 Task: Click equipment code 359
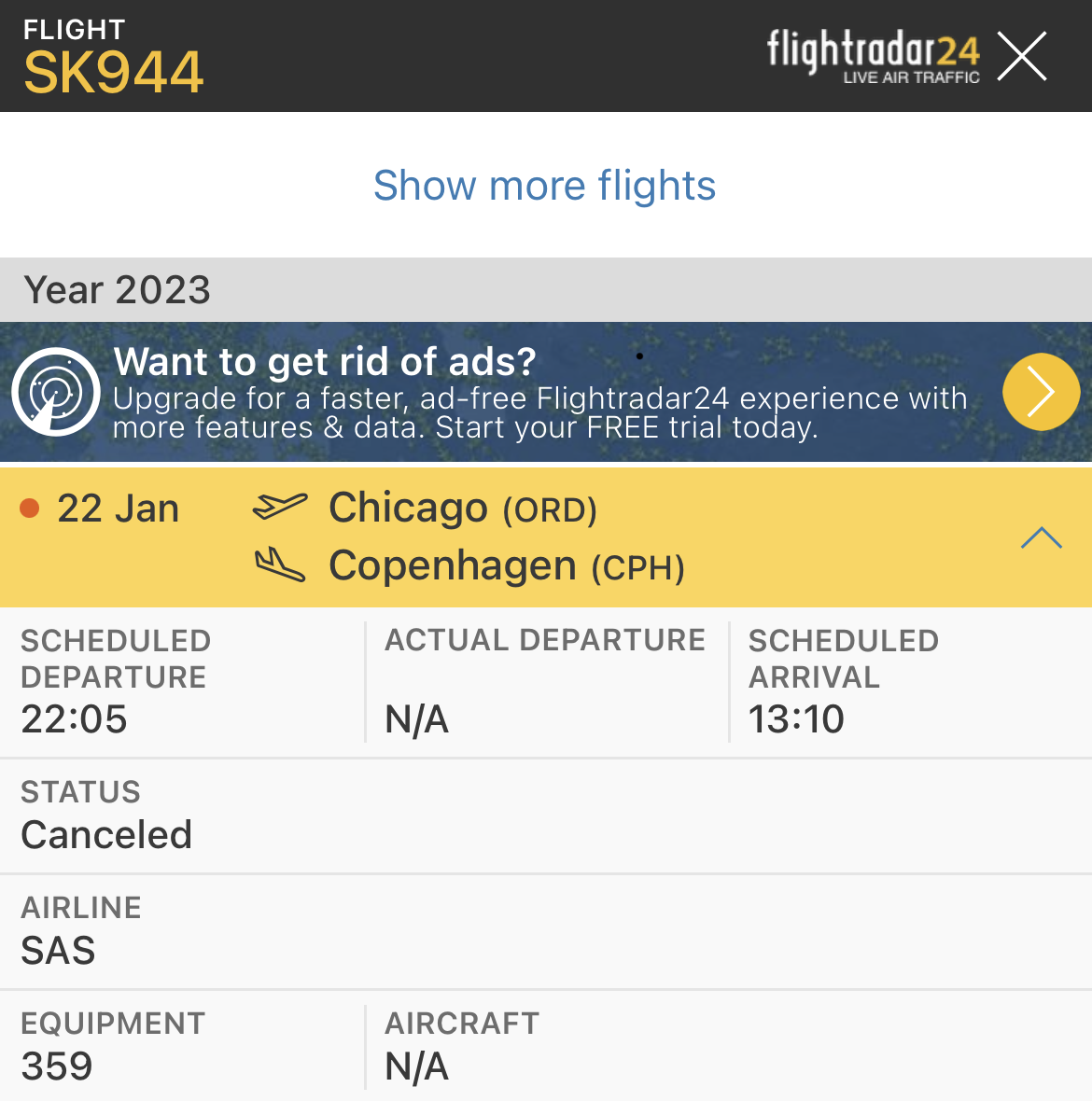pyautogui.click(x=57, y=1066)
